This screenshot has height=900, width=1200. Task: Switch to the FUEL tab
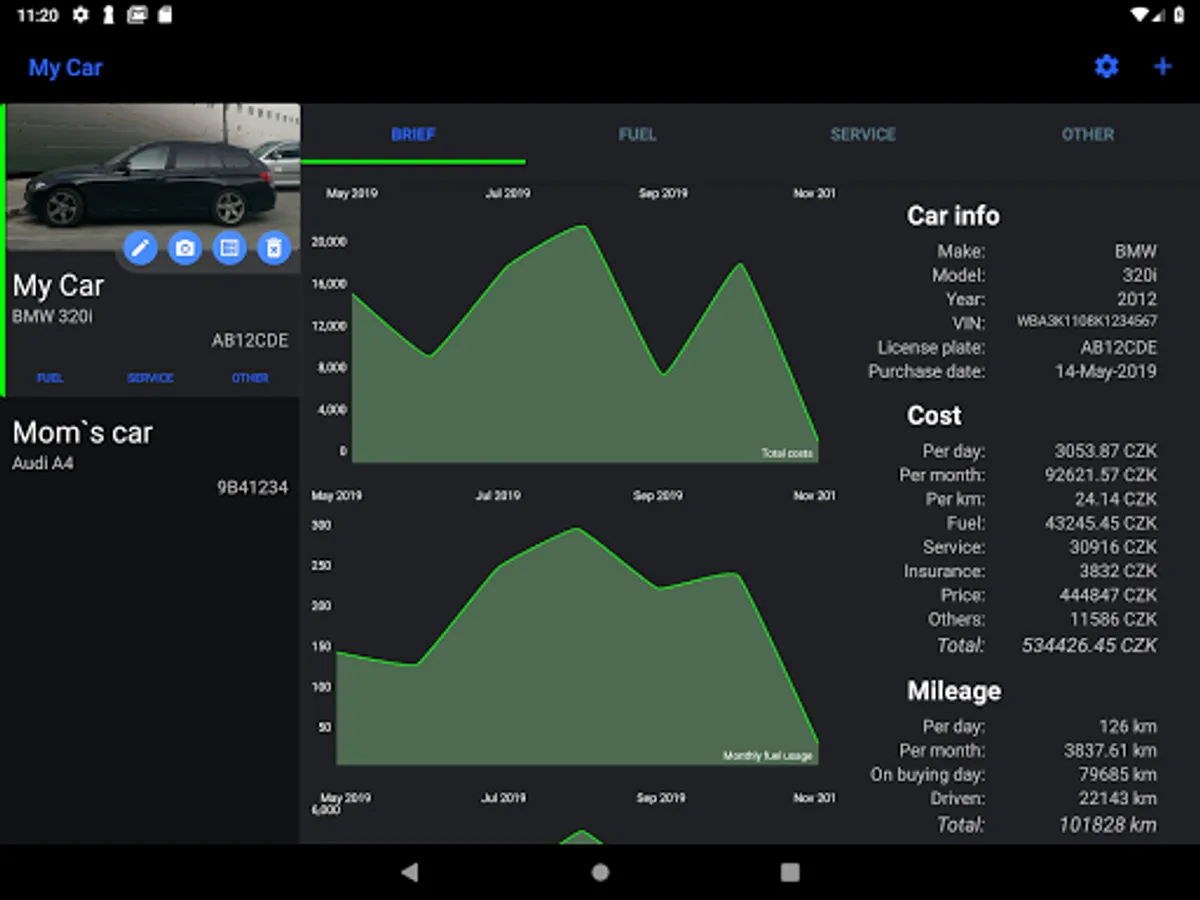click(637, 134)
